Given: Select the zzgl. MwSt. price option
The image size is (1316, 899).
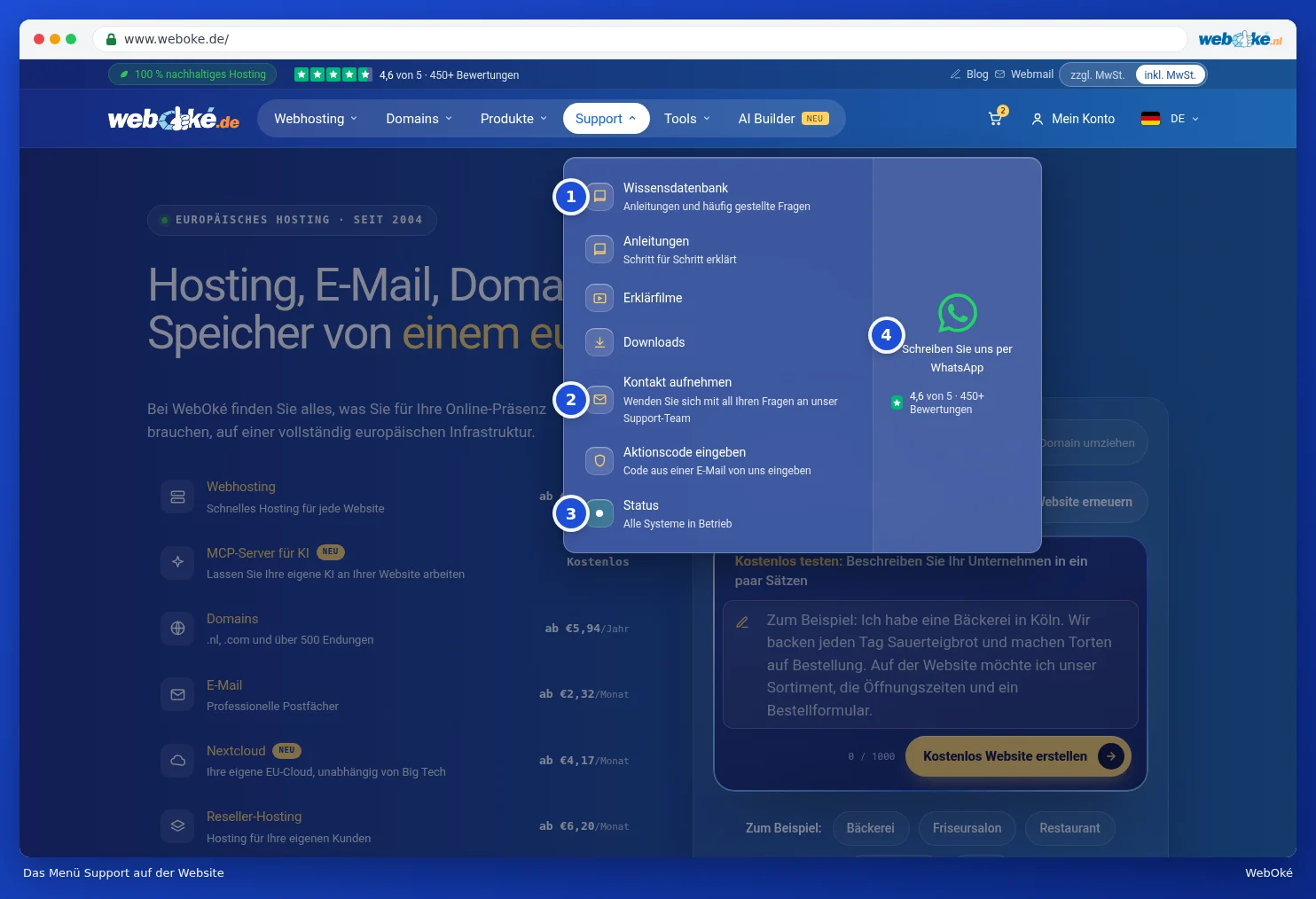Looking at the screenshot, I should point(1097,75).
